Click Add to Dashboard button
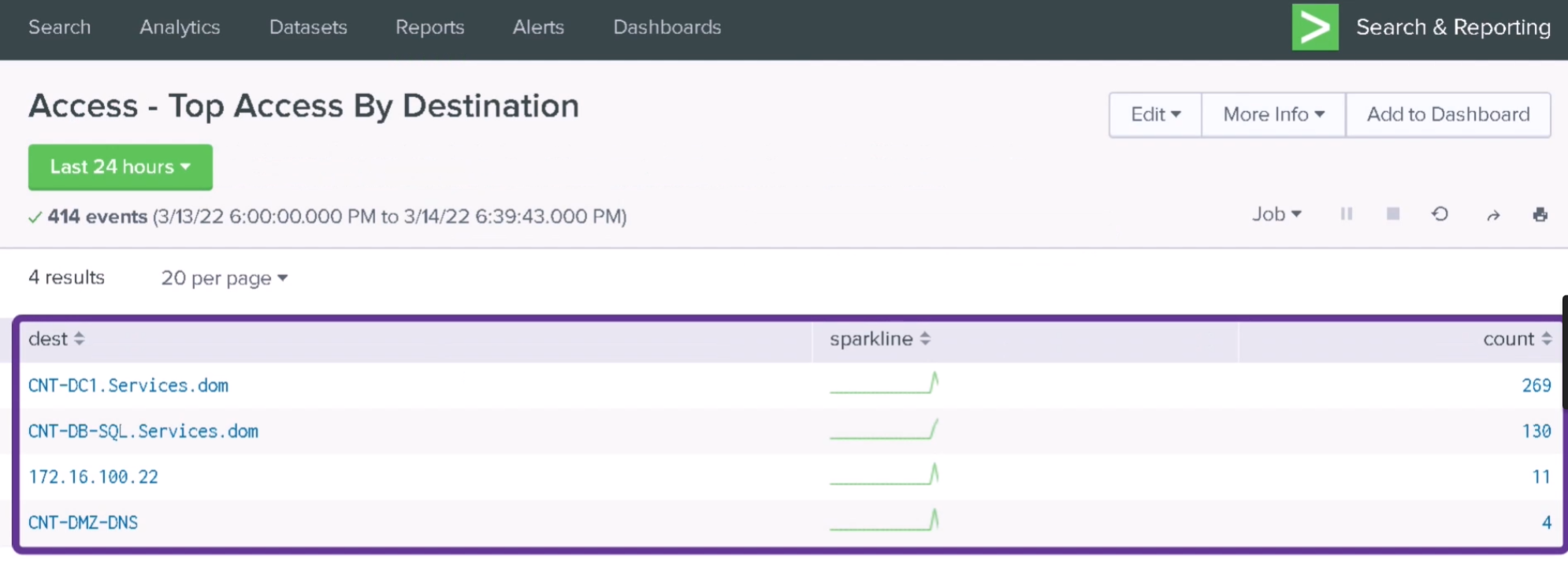The image size is (1568, 572). point(1448,115)
